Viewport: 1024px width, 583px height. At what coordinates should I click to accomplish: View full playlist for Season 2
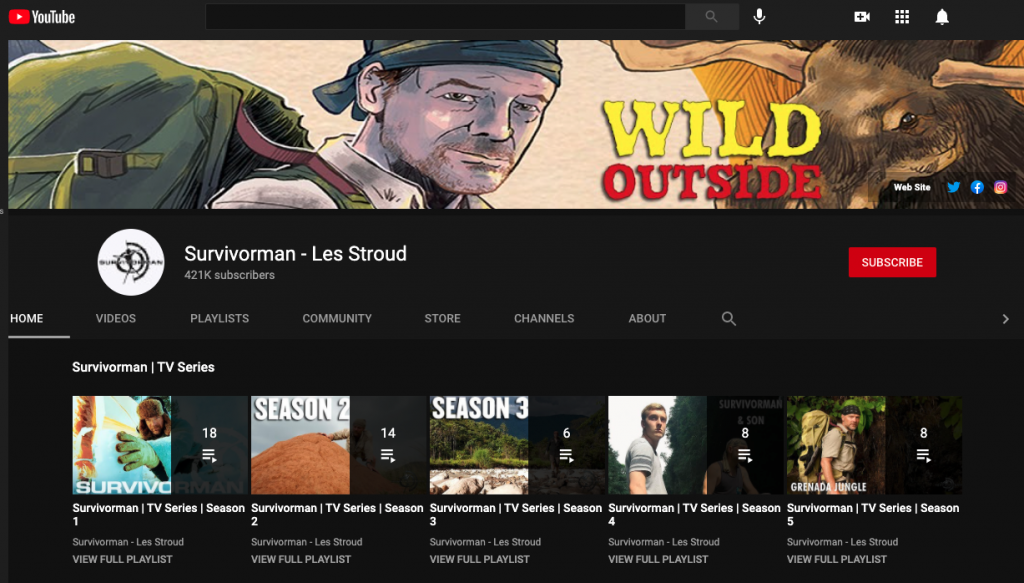click(x=301, y=559)
